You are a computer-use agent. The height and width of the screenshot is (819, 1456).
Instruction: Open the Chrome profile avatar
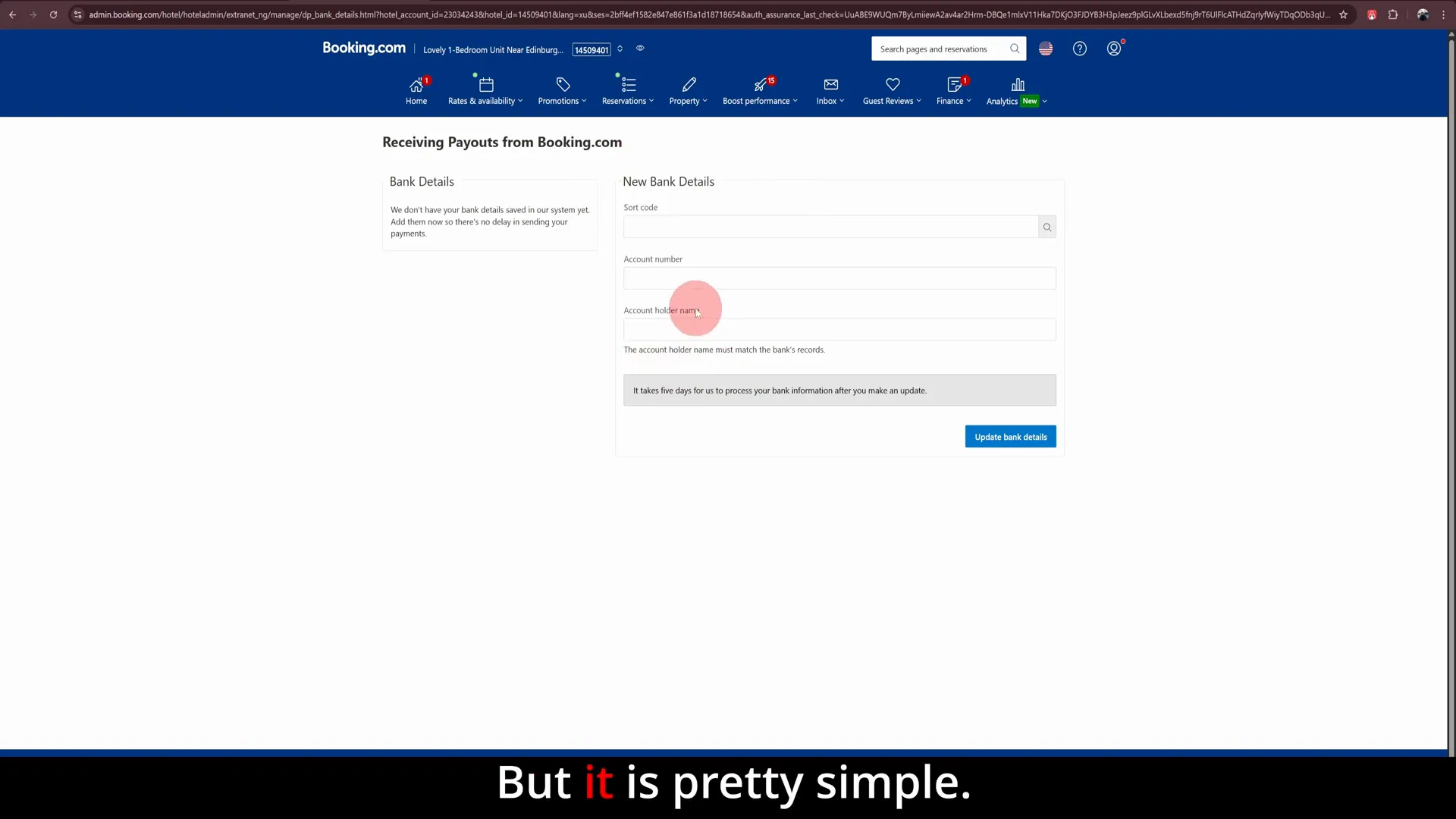click(x=1423, y=14)
